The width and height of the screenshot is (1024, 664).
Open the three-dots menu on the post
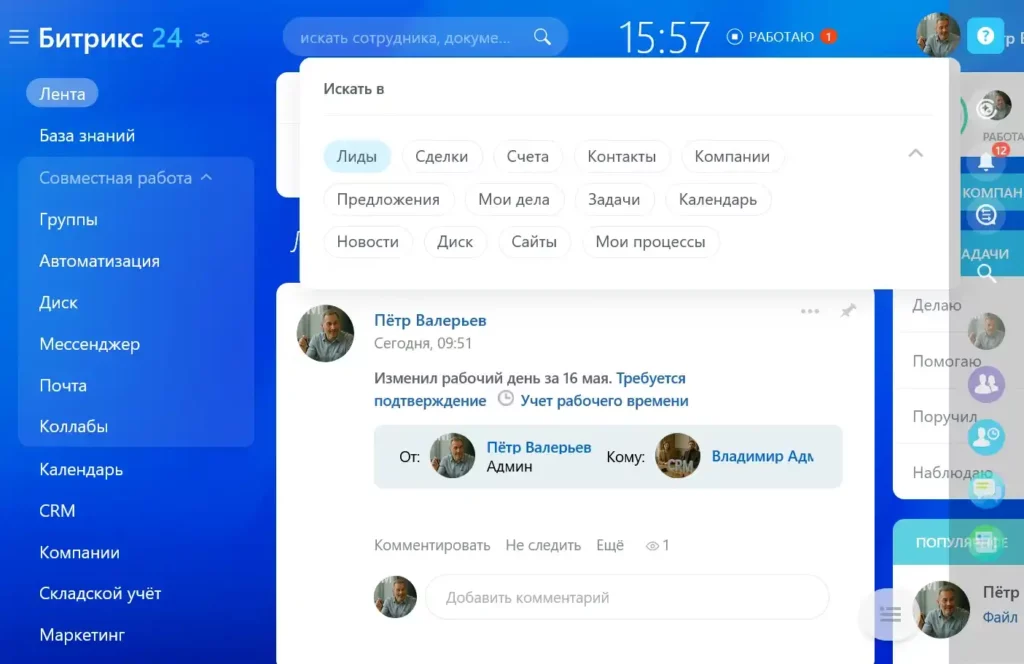click(x=810, y=311)
